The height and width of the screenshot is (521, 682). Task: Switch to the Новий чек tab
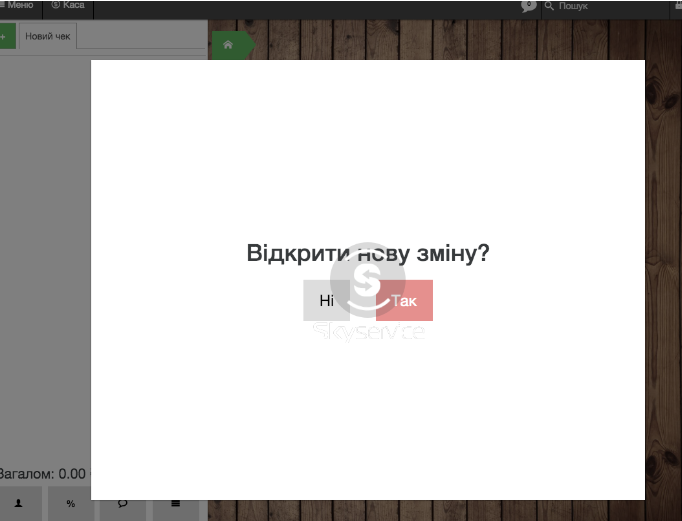pyautogui.click(x=47, y=37)
